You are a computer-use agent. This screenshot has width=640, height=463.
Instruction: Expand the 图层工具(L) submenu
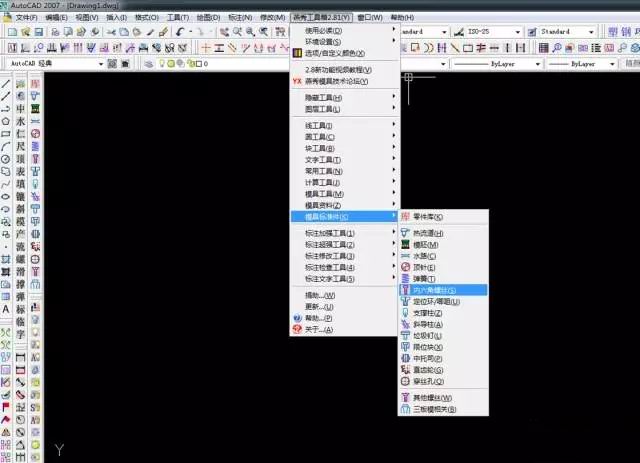coord(344,109)
